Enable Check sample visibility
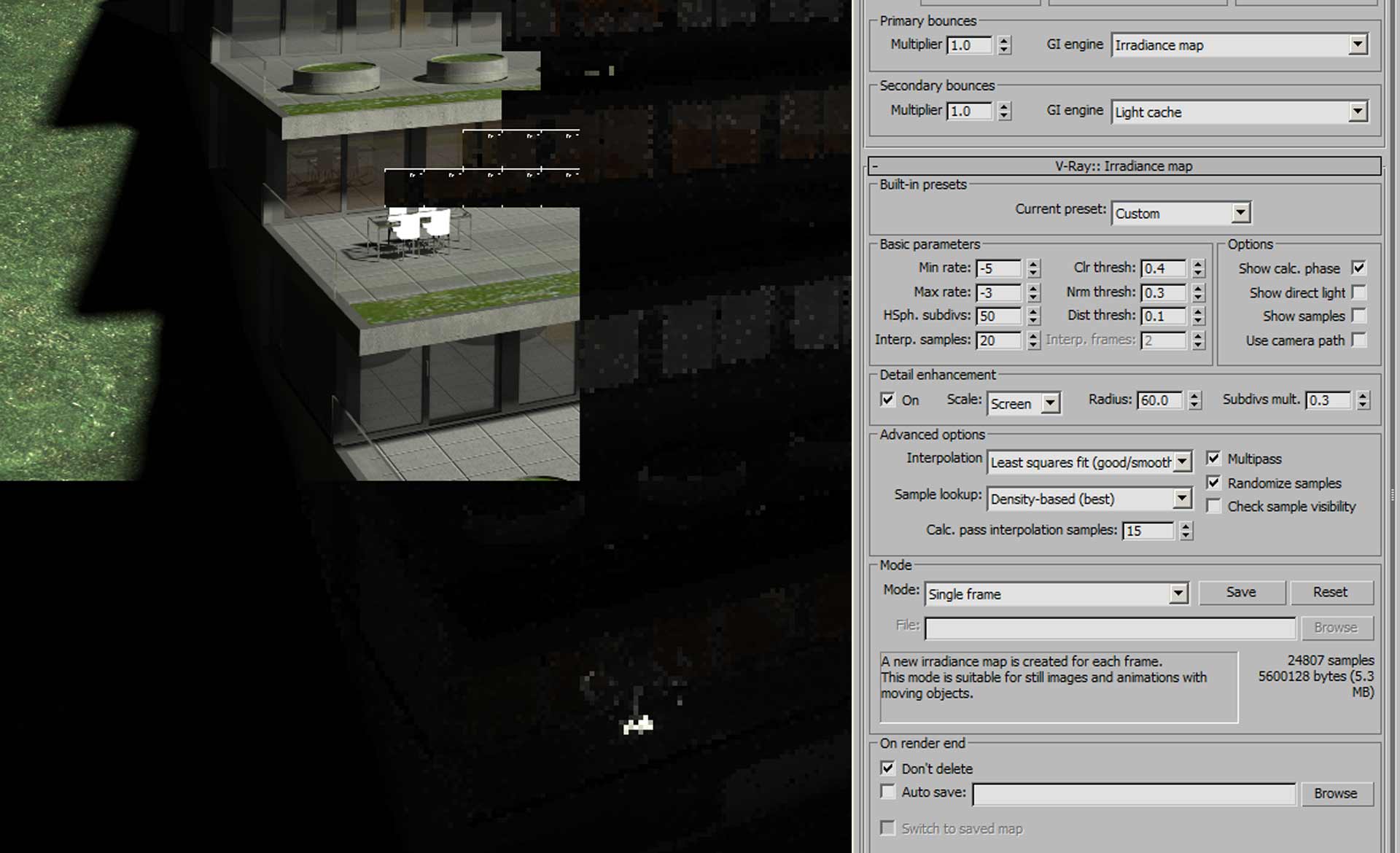This screenshot has width=1400, height=853. coord(1213,506)
